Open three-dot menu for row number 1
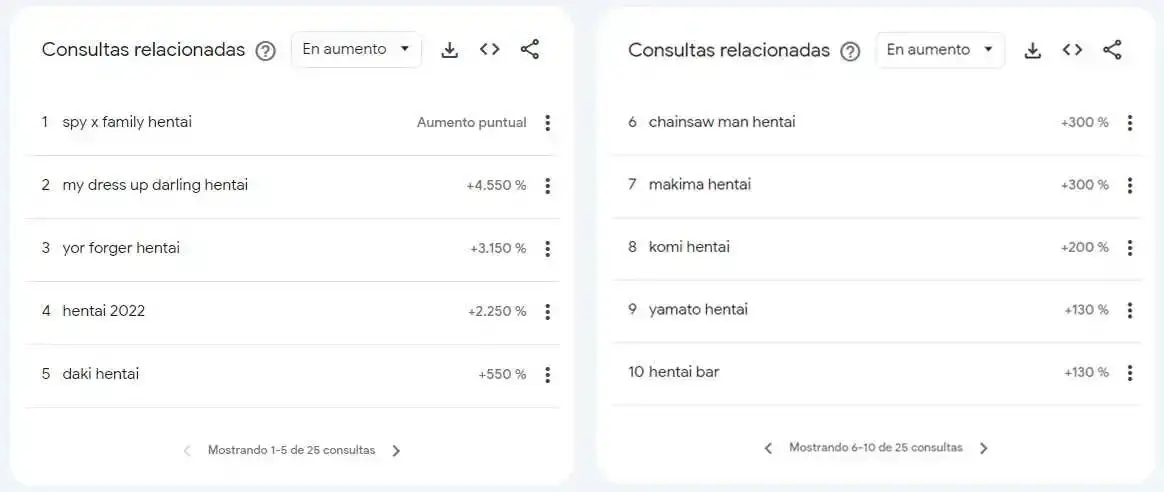The width and height of the screenshot is (1164, 492). coord(548,122)
